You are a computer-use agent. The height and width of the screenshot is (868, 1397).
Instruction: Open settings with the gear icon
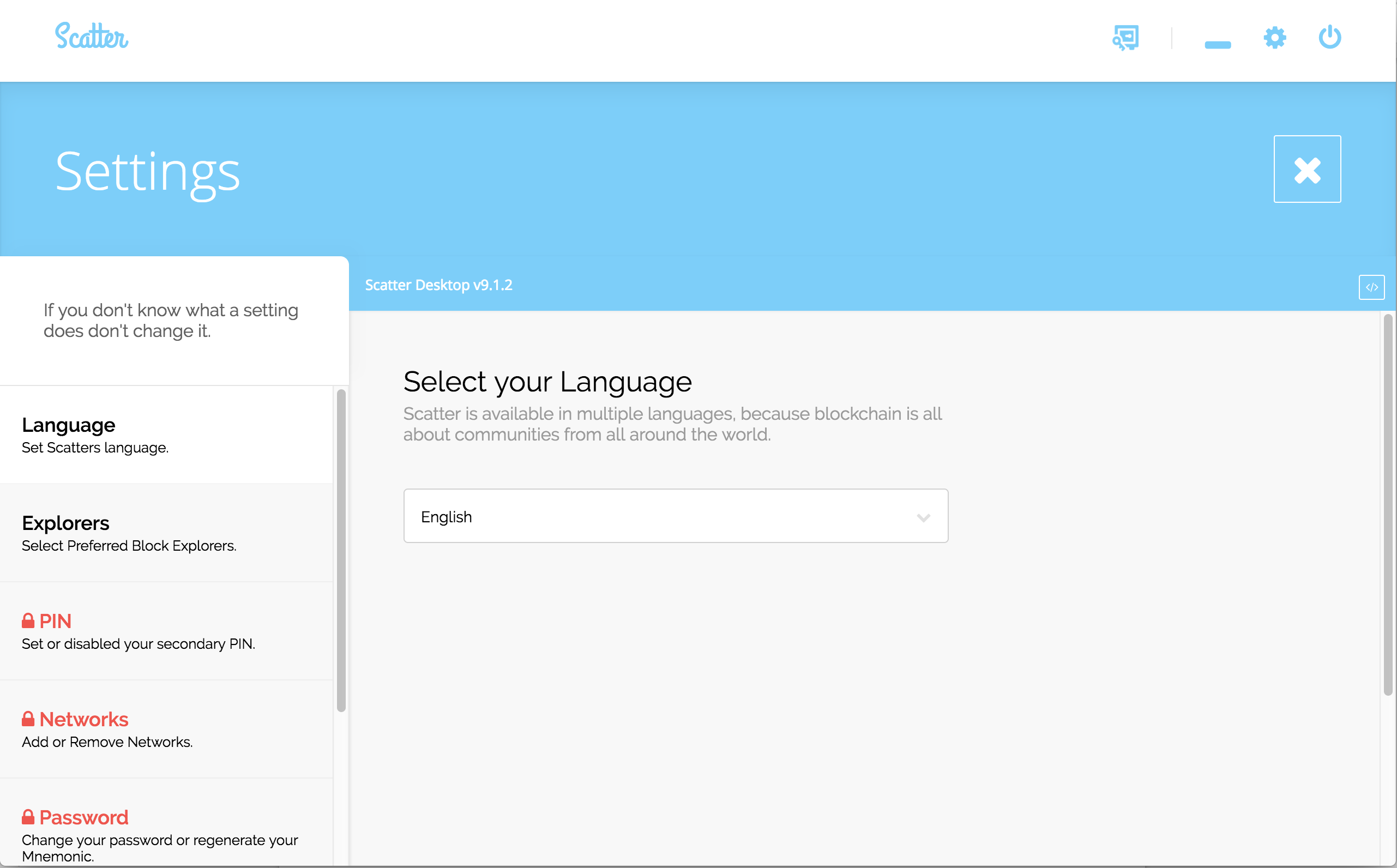click(x=1275, y=38)
